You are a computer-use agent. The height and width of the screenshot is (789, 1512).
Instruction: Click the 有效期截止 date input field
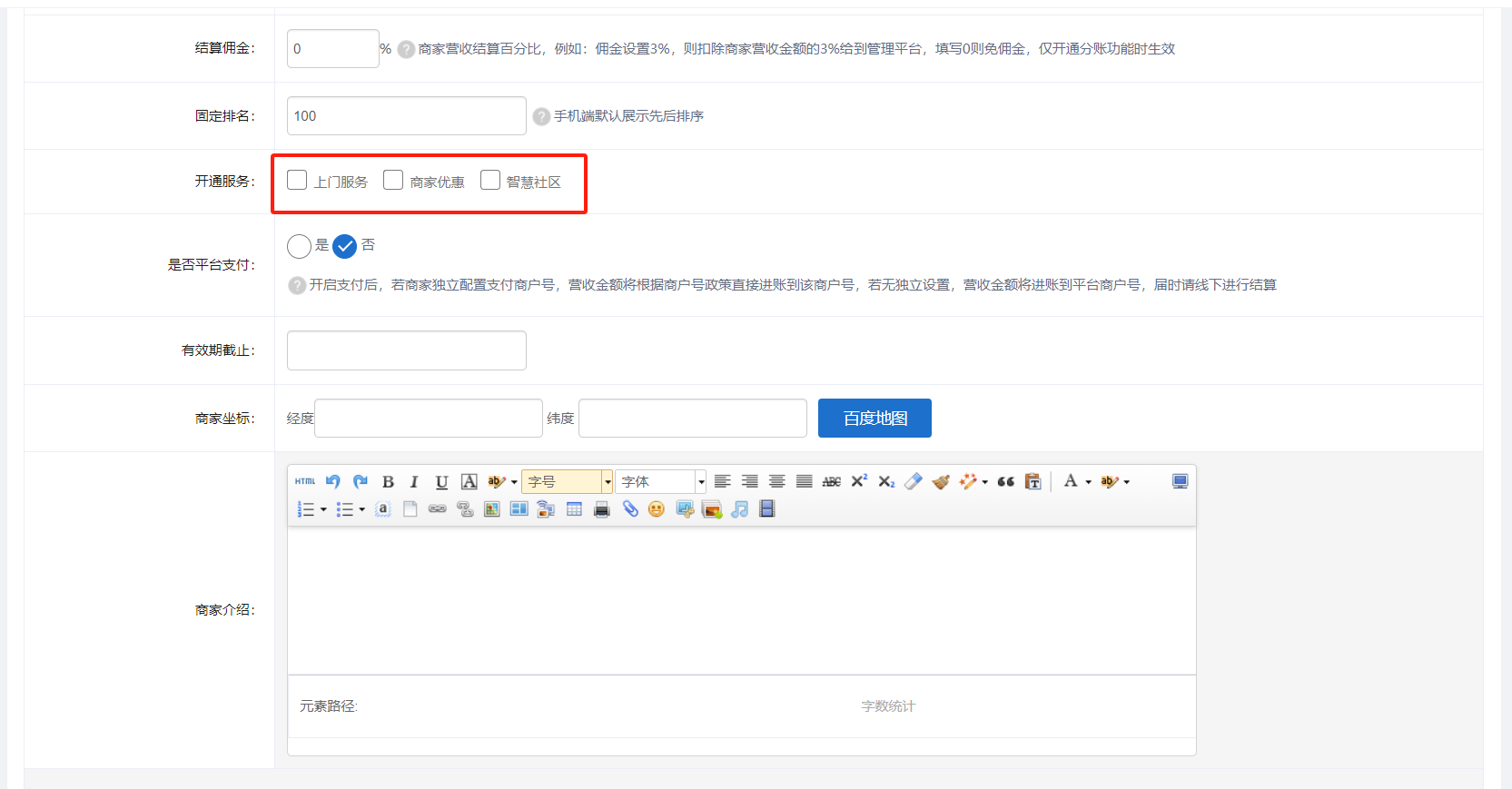coord(406,350)
